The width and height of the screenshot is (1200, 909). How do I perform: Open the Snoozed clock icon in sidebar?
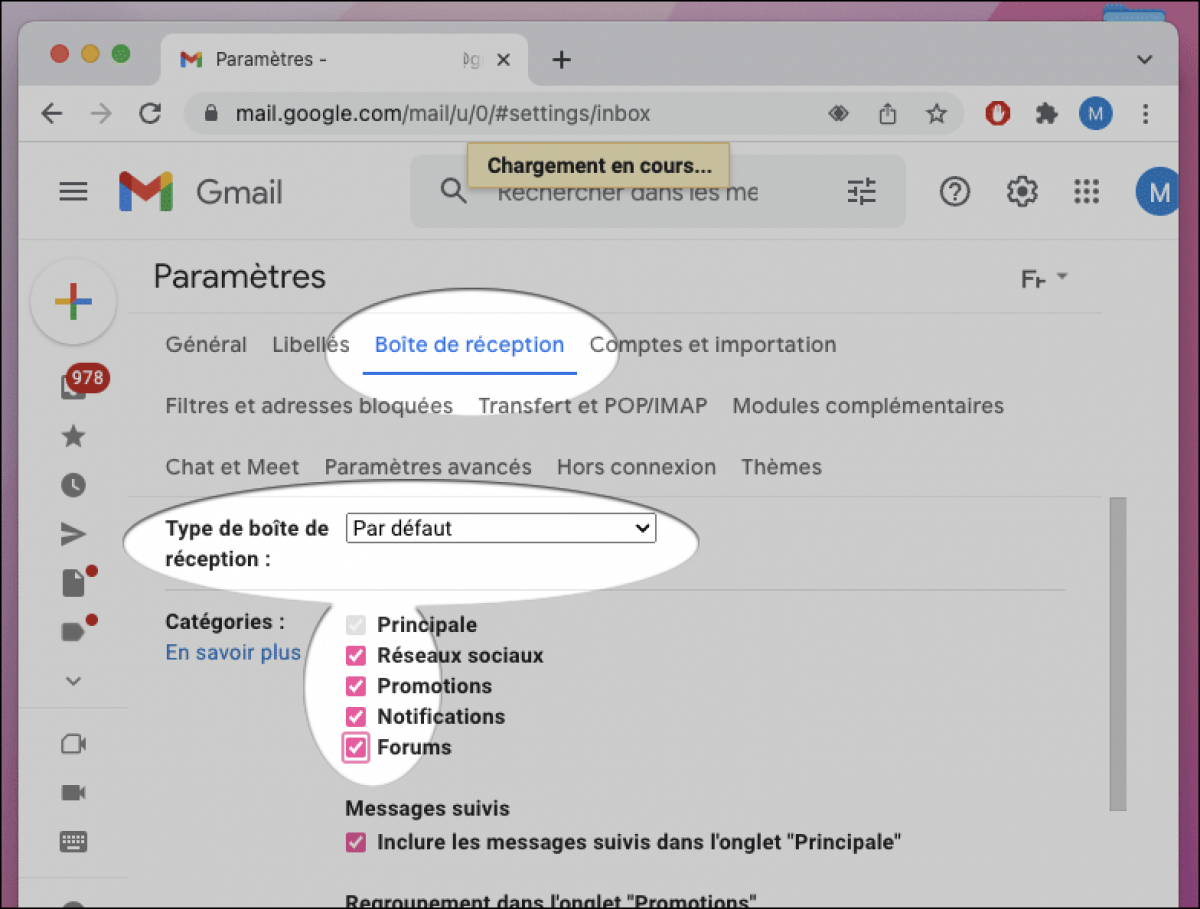73,485
